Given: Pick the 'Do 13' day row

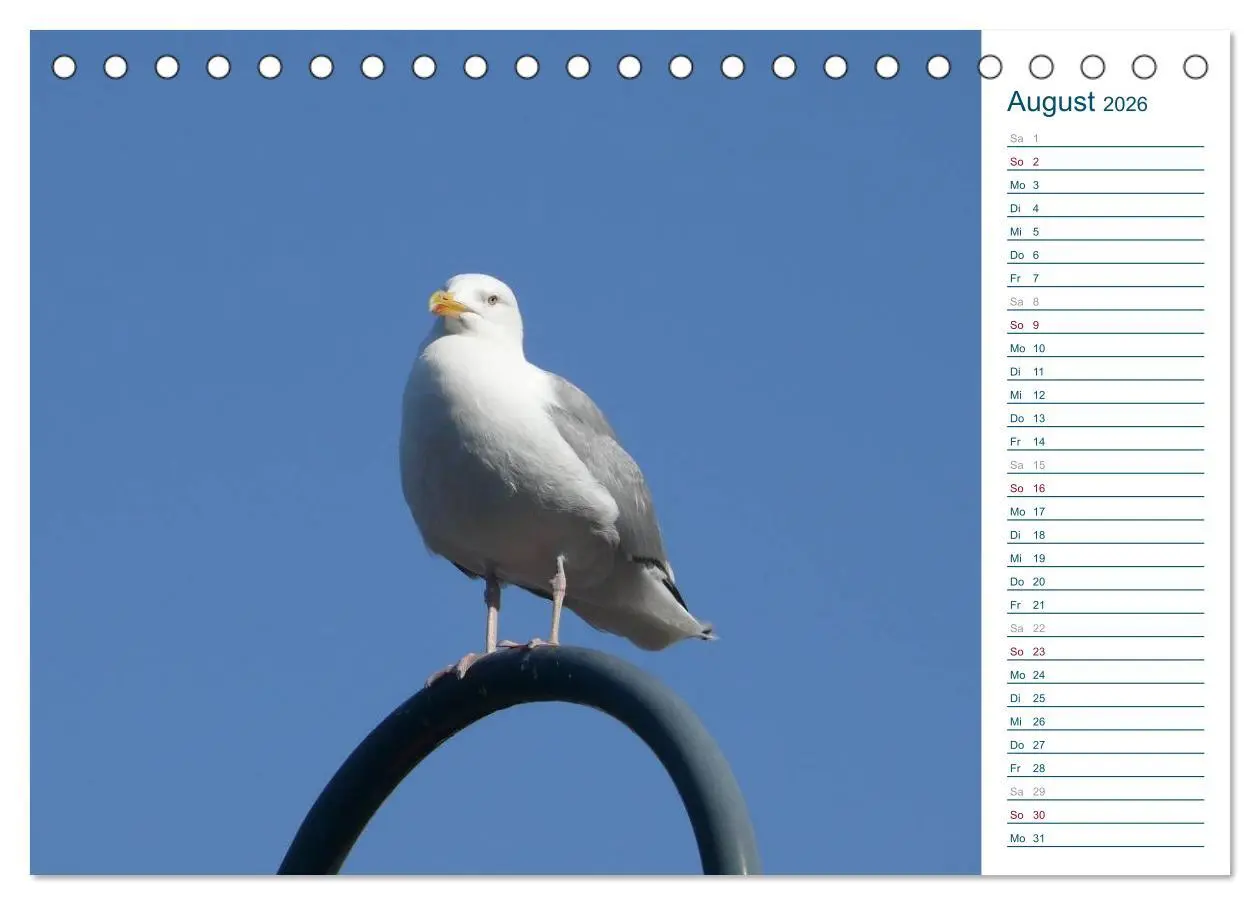Looking at the screenshot, I should pyautogui.click(x=1105, y=418).
